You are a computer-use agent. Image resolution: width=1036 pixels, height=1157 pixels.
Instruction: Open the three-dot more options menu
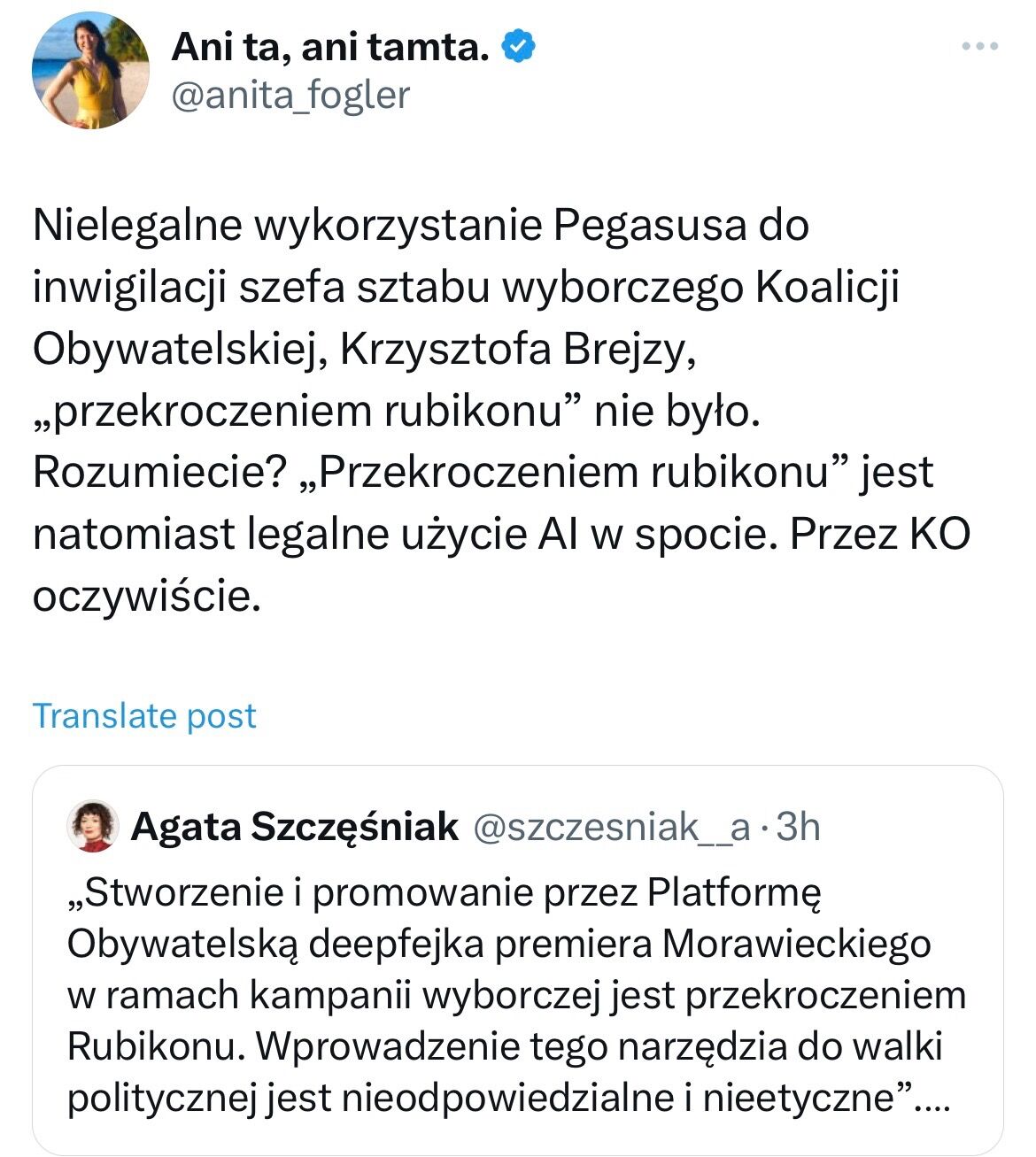(x=979, y=46)
